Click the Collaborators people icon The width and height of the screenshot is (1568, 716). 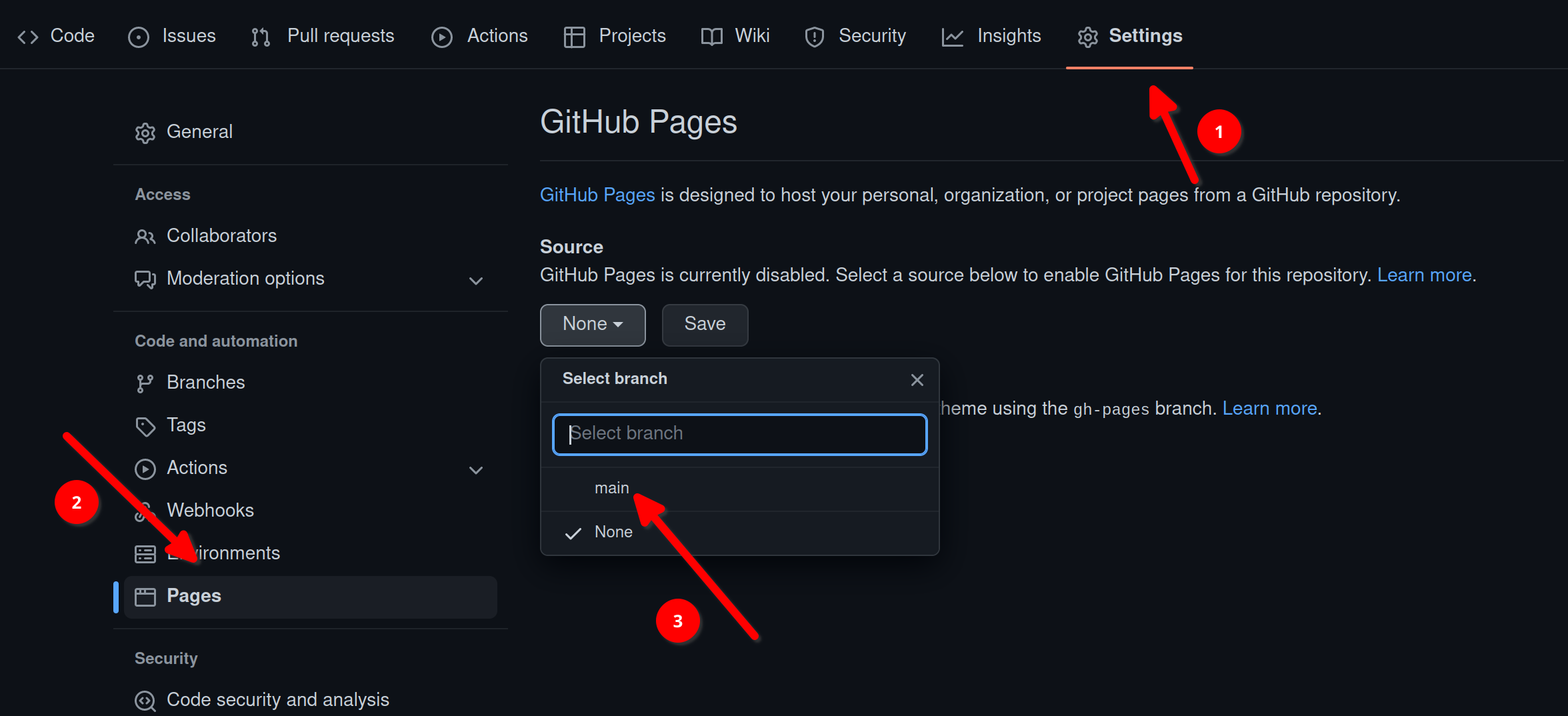click(145, 237)
